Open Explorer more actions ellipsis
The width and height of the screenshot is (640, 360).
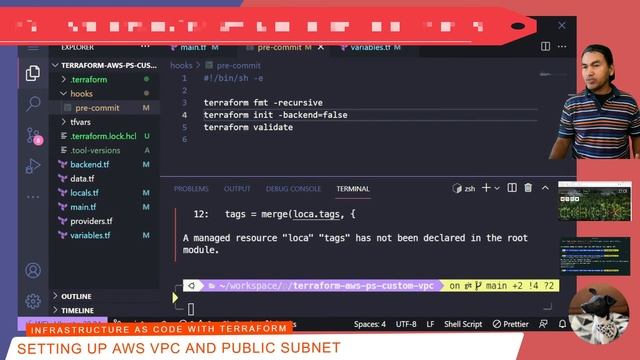coord(145,47)
